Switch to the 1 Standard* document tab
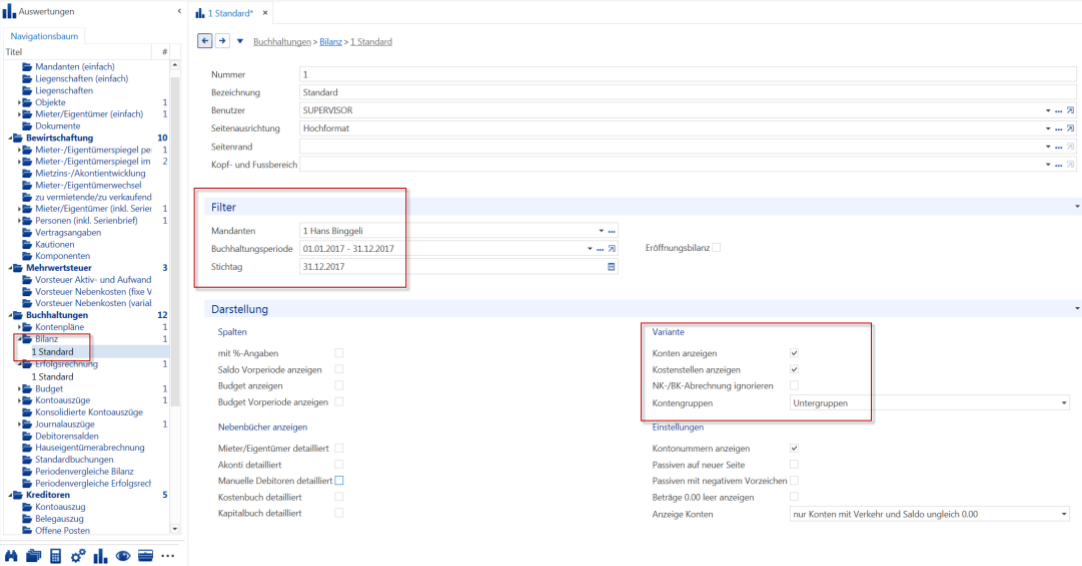 point(230,12)
